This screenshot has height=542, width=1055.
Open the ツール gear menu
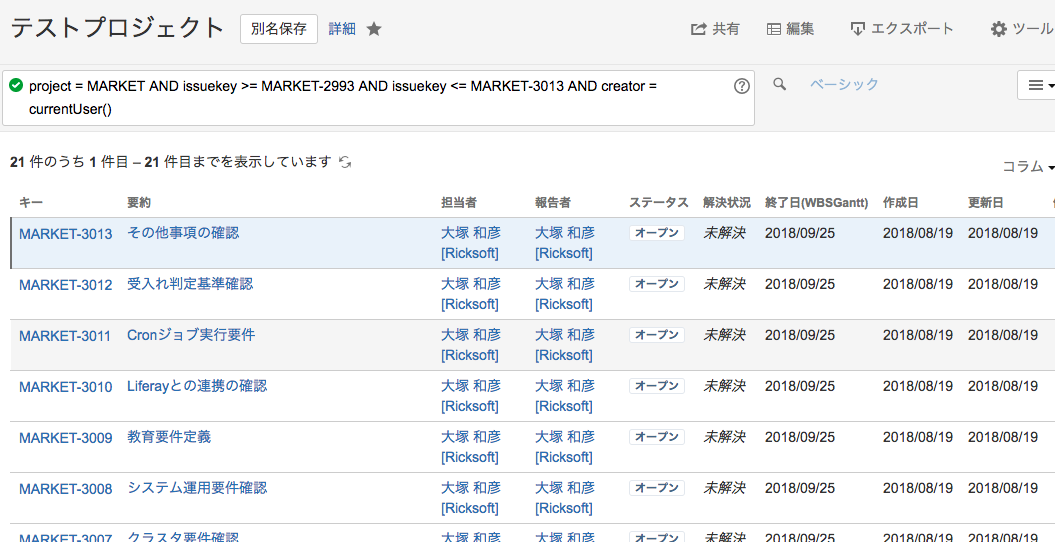1022,29
